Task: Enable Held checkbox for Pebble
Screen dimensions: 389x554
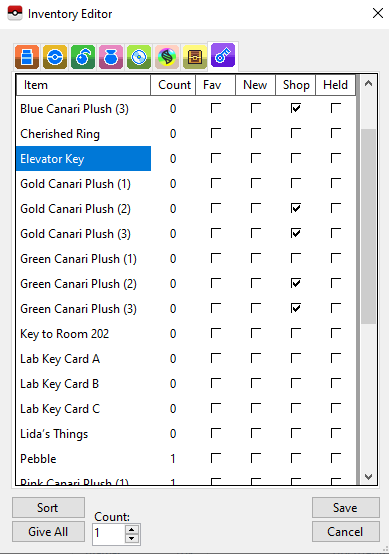Action: (x=336, y=458)
